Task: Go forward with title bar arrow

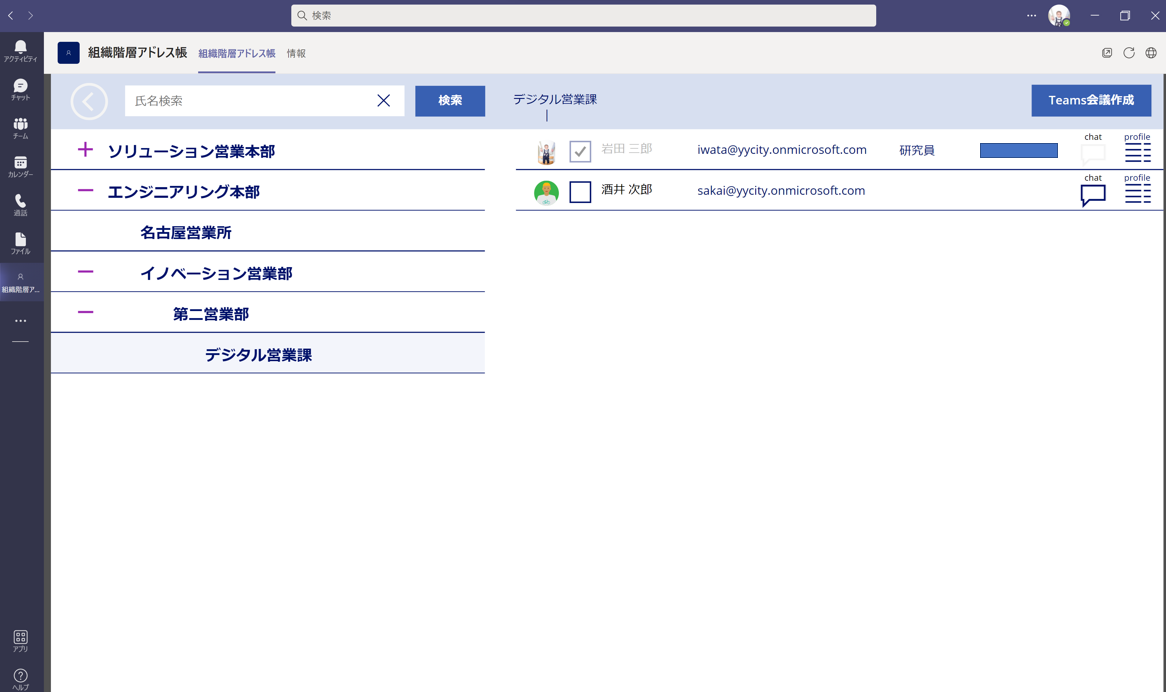Action: click(30, 16)
